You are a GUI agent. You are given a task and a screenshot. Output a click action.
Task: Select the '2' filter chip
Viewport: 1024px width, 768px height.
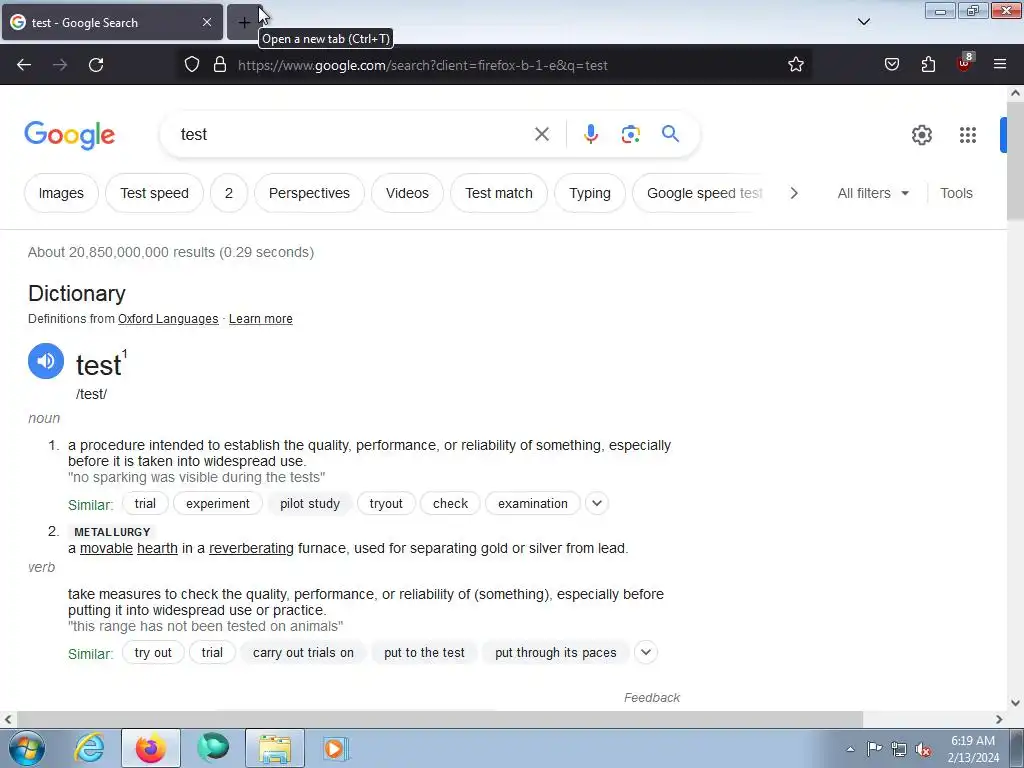pyautogui.click(x=229, y=193)
